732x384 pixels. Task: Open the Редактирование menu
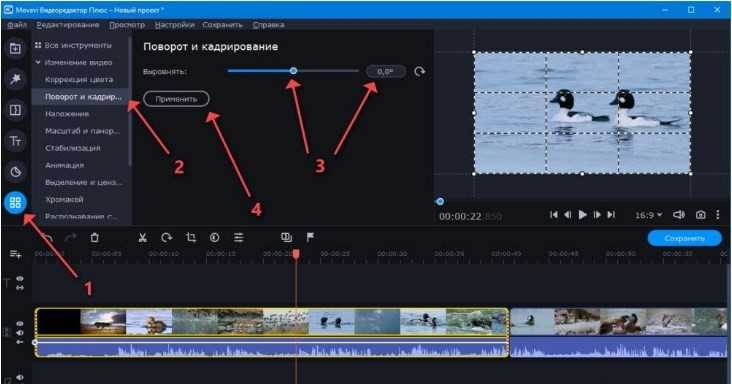coord(68,25)
